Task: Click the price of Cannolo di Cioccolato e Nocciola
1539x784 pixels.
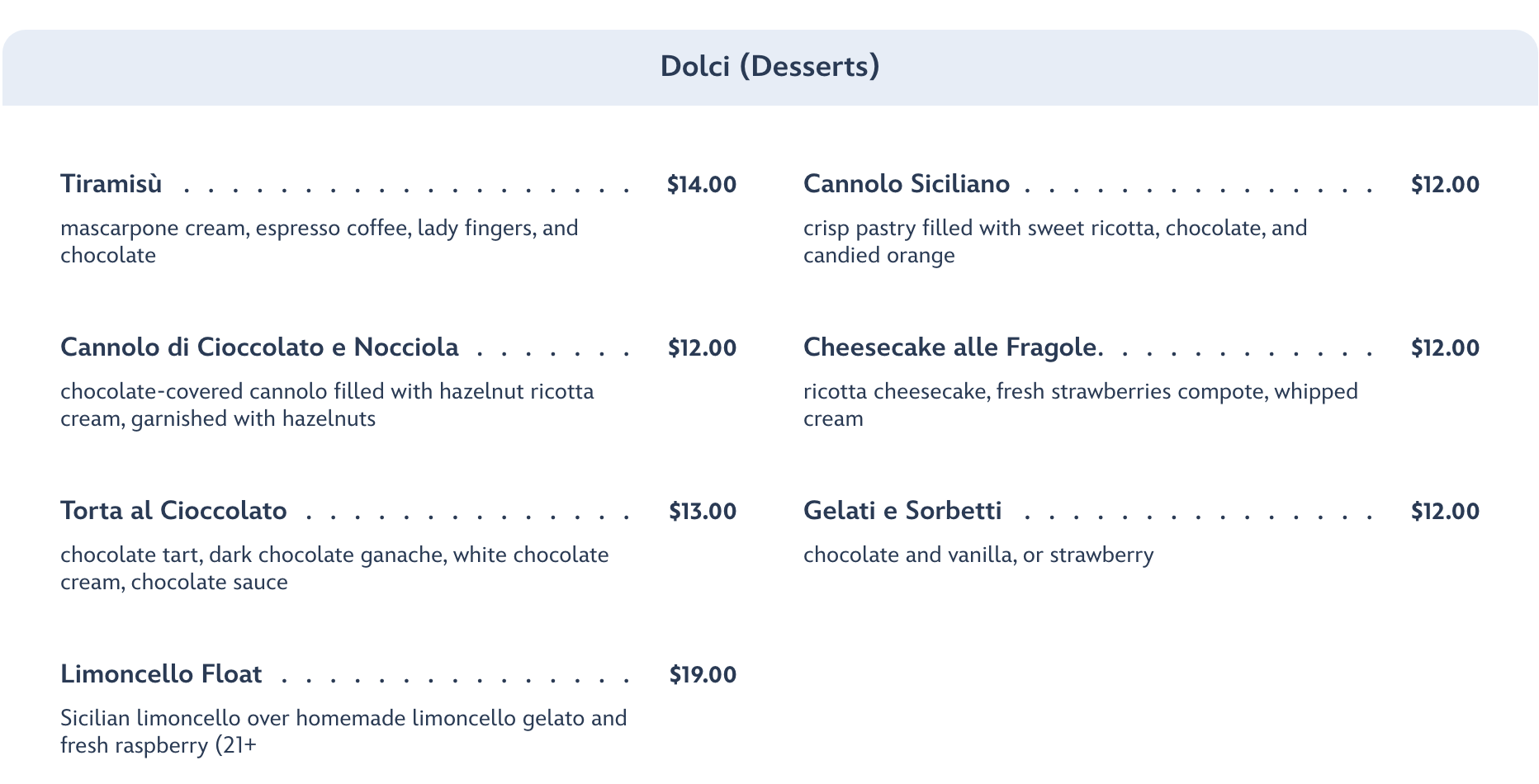Action: (702, 348)
